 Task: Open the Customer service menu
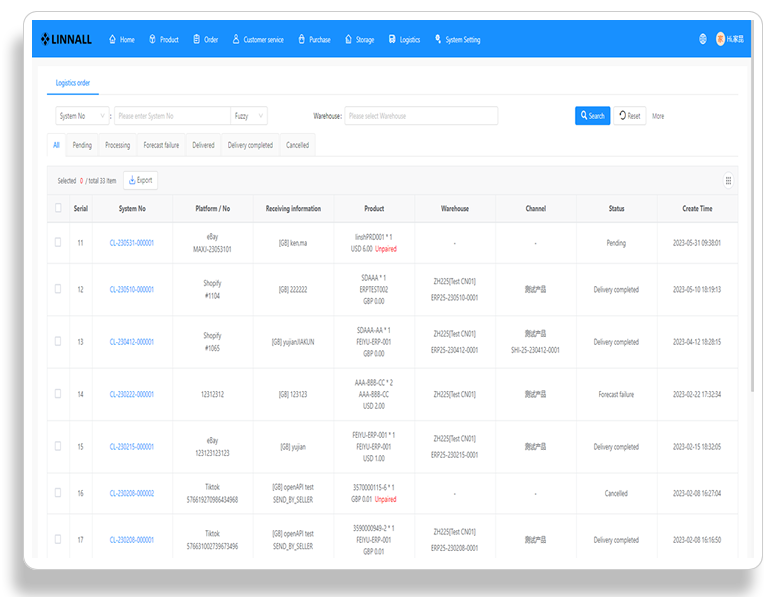[258, 39]
